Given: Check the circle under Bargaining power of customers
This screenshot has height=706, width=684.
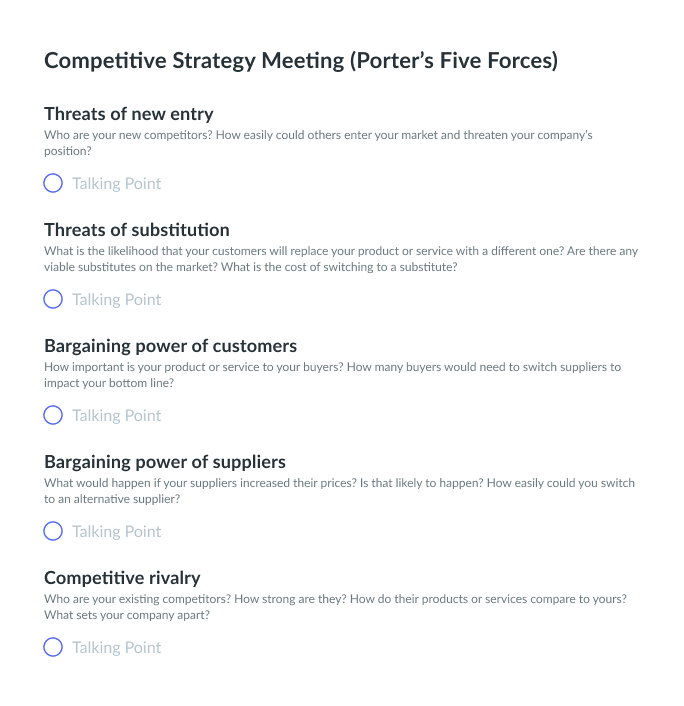Looking at the screenshot, I should (x=53, y=415).
